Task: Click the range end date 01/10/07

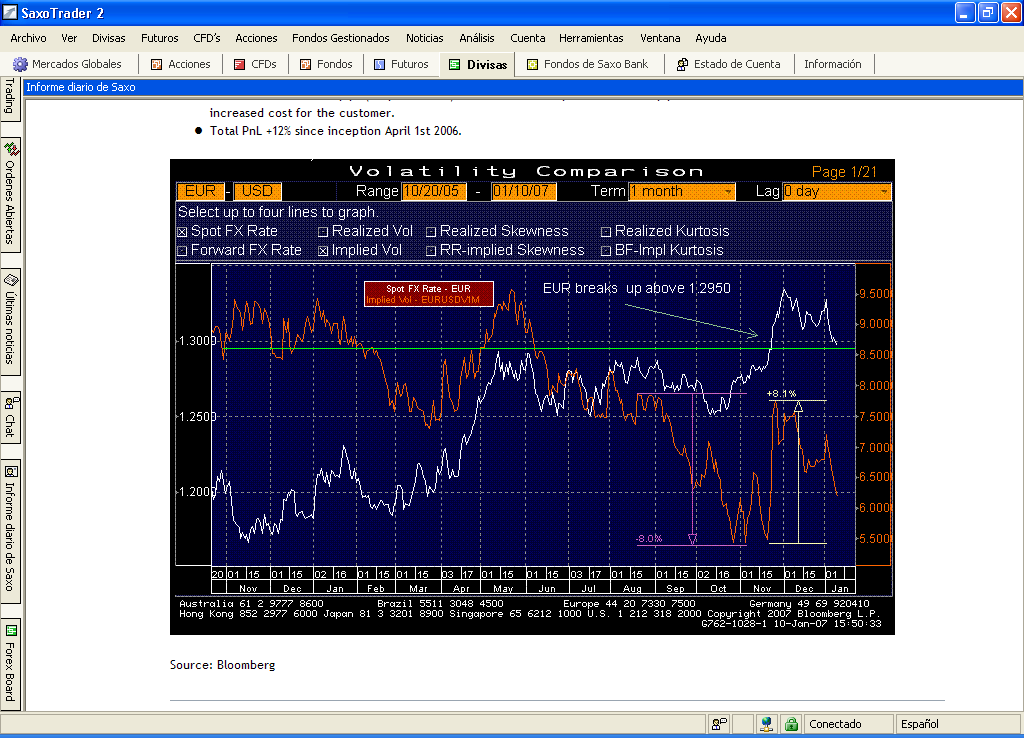Action: click(524, 191)
